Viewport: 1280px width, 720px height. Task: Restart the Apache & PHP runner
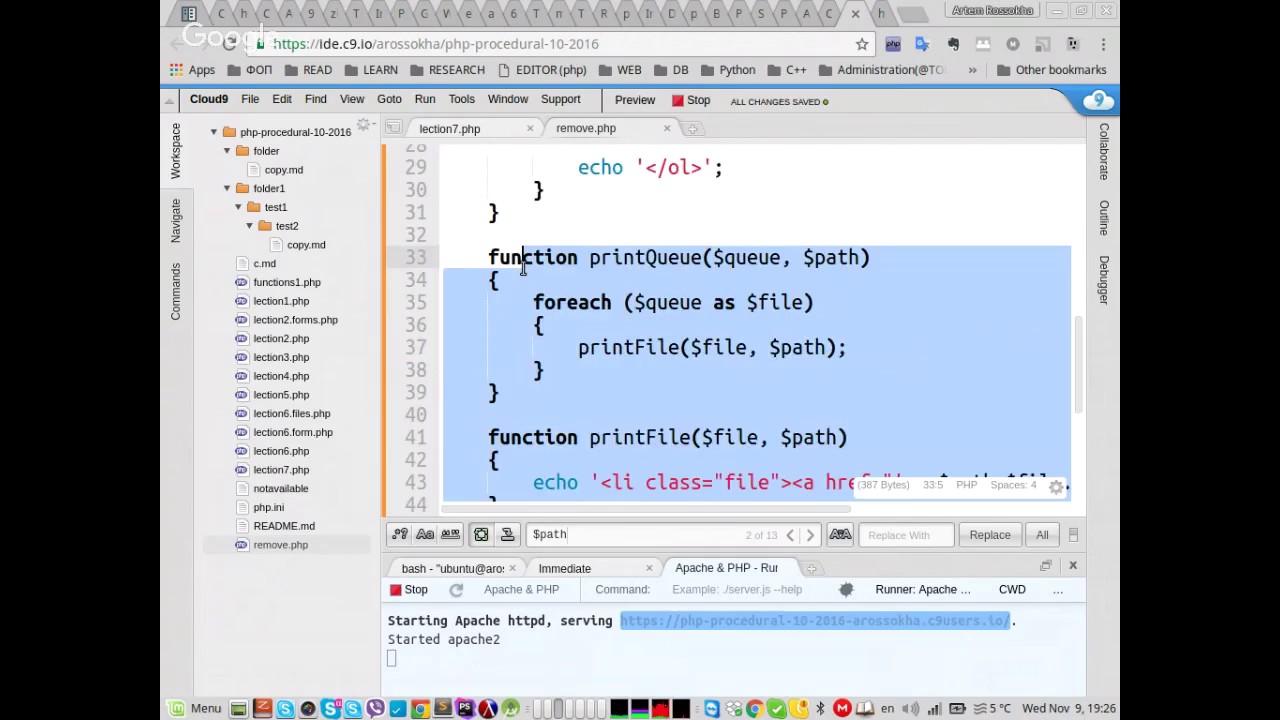pos(456,590)
